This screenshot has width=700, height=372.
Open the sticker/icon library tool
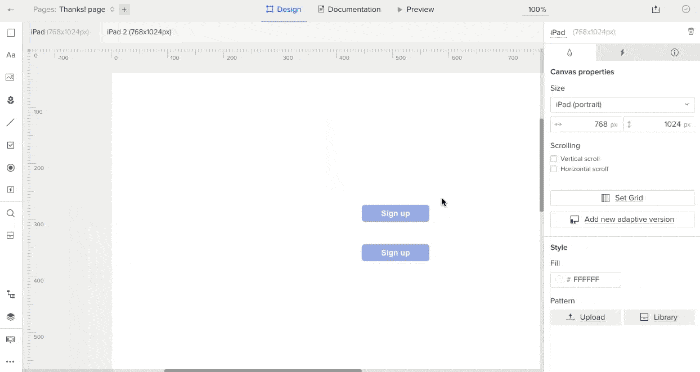pos(11,100)
